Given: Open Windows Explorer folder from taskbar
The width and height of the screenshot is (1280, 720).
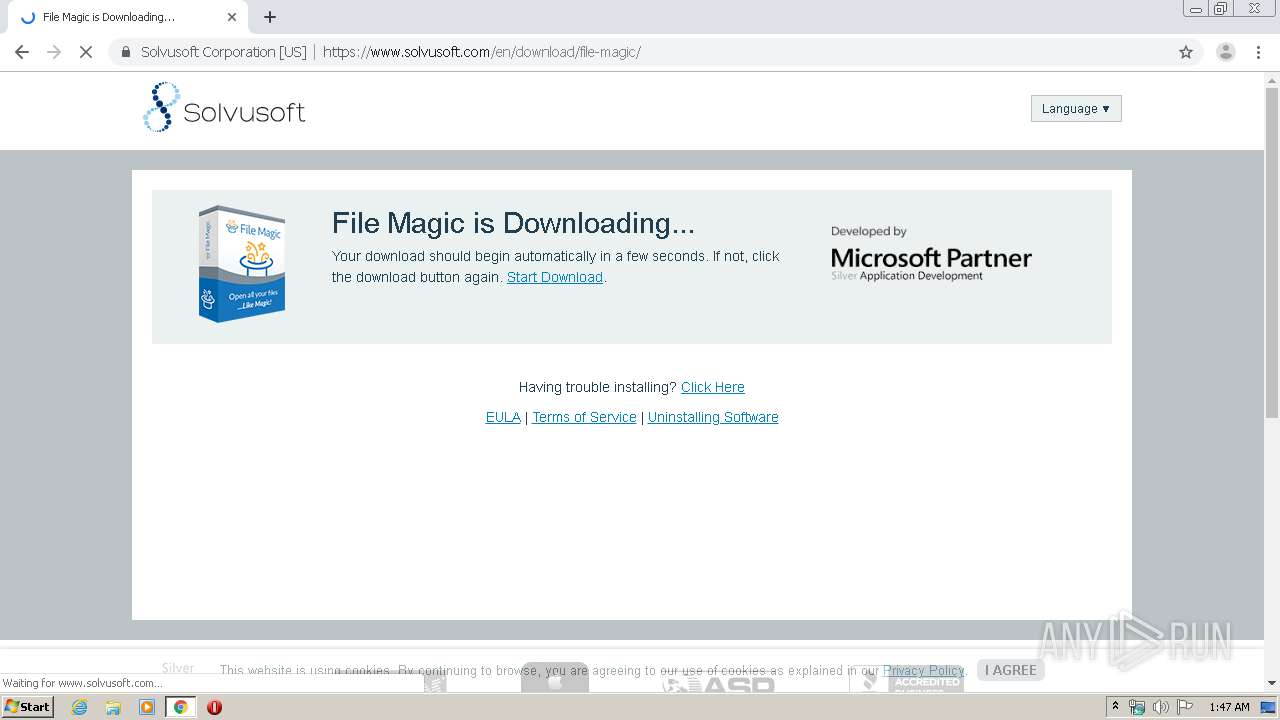Looking at the screenshot, I should pos(113,707).
